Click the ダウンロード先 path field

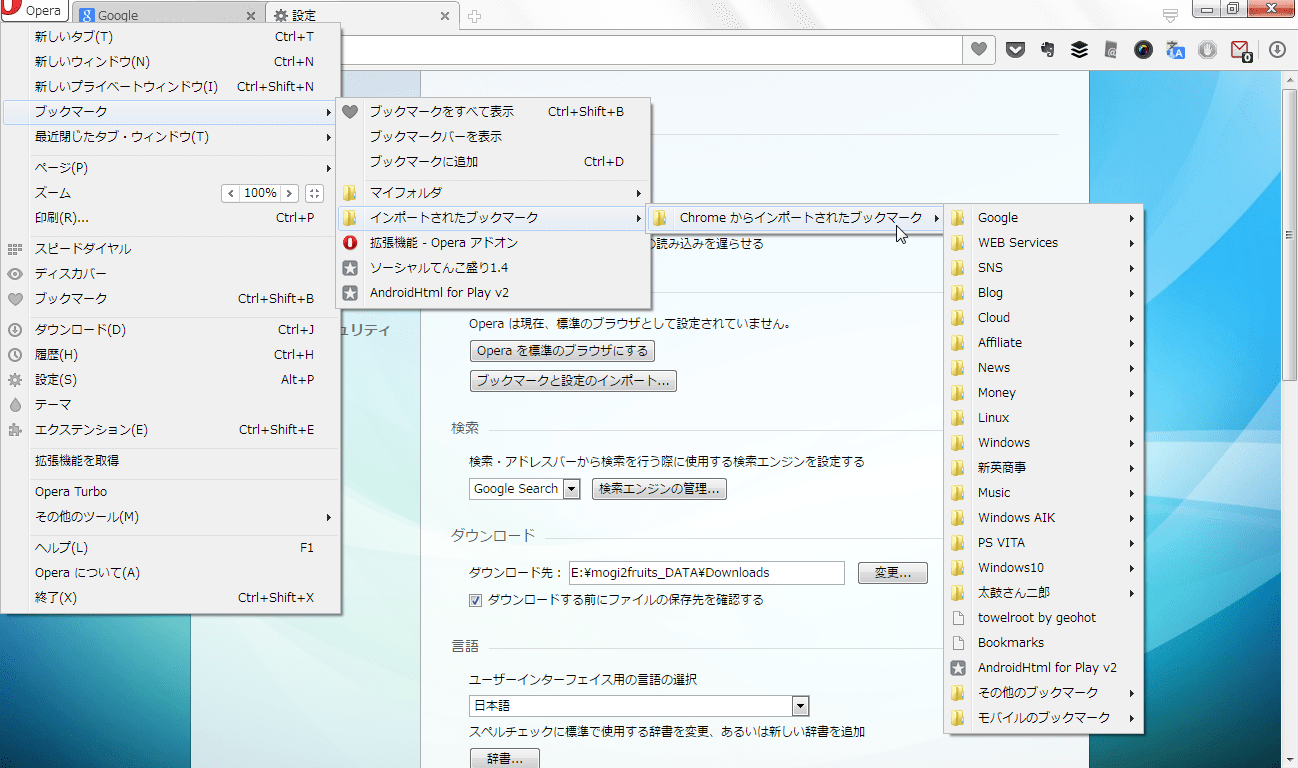[707, 573]
